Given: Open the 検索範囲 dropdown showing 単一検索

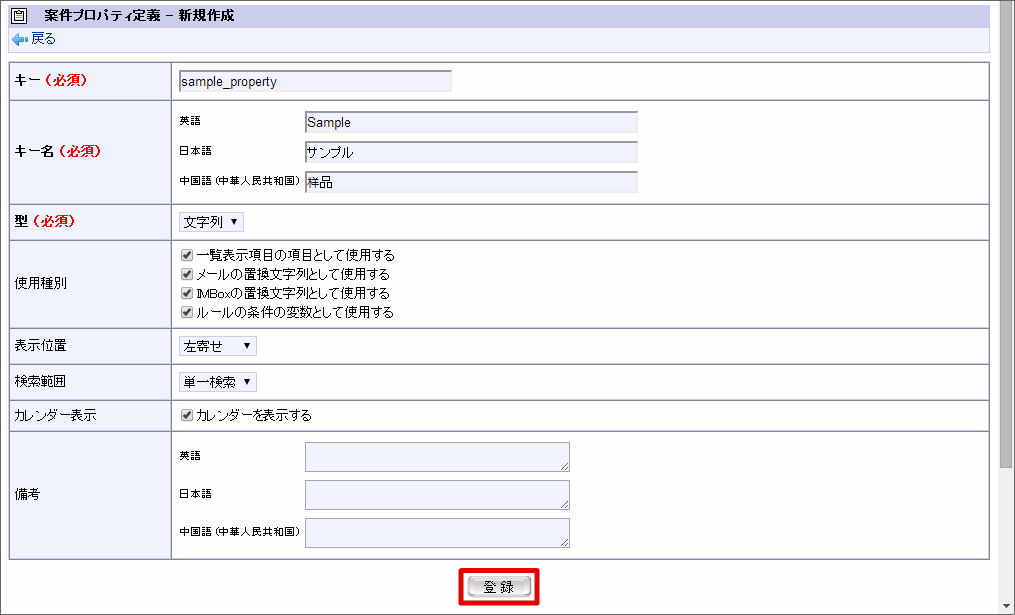Looking at the screenshot, I should coord(218,382).
